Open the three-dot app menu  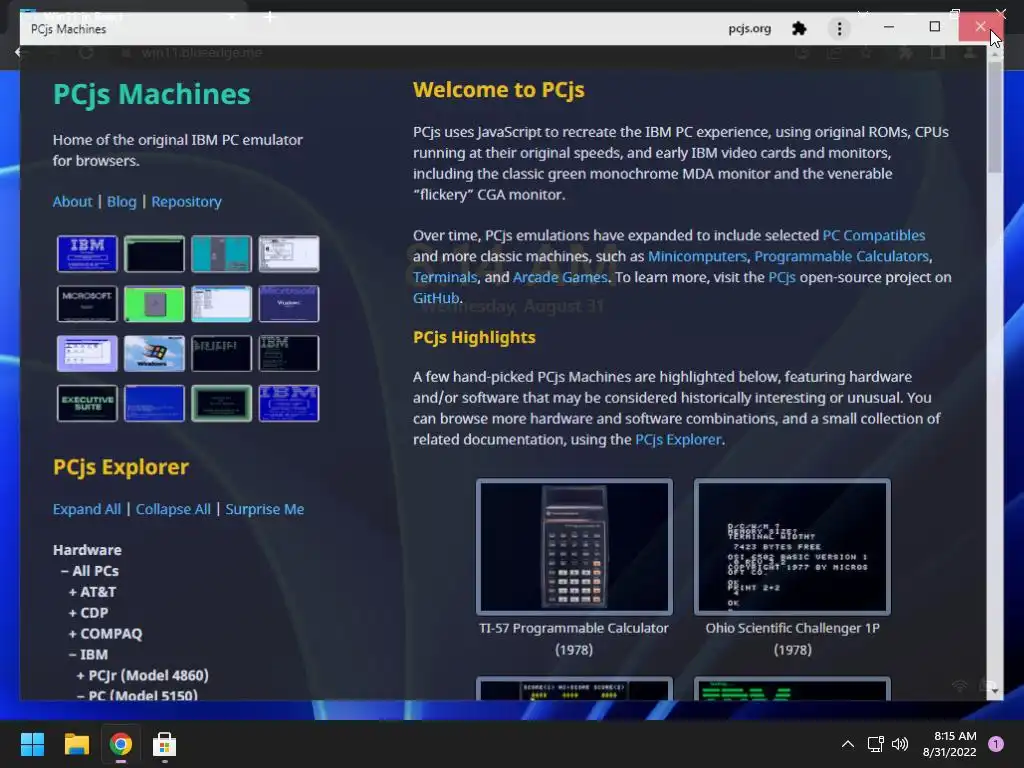(839, 29)
